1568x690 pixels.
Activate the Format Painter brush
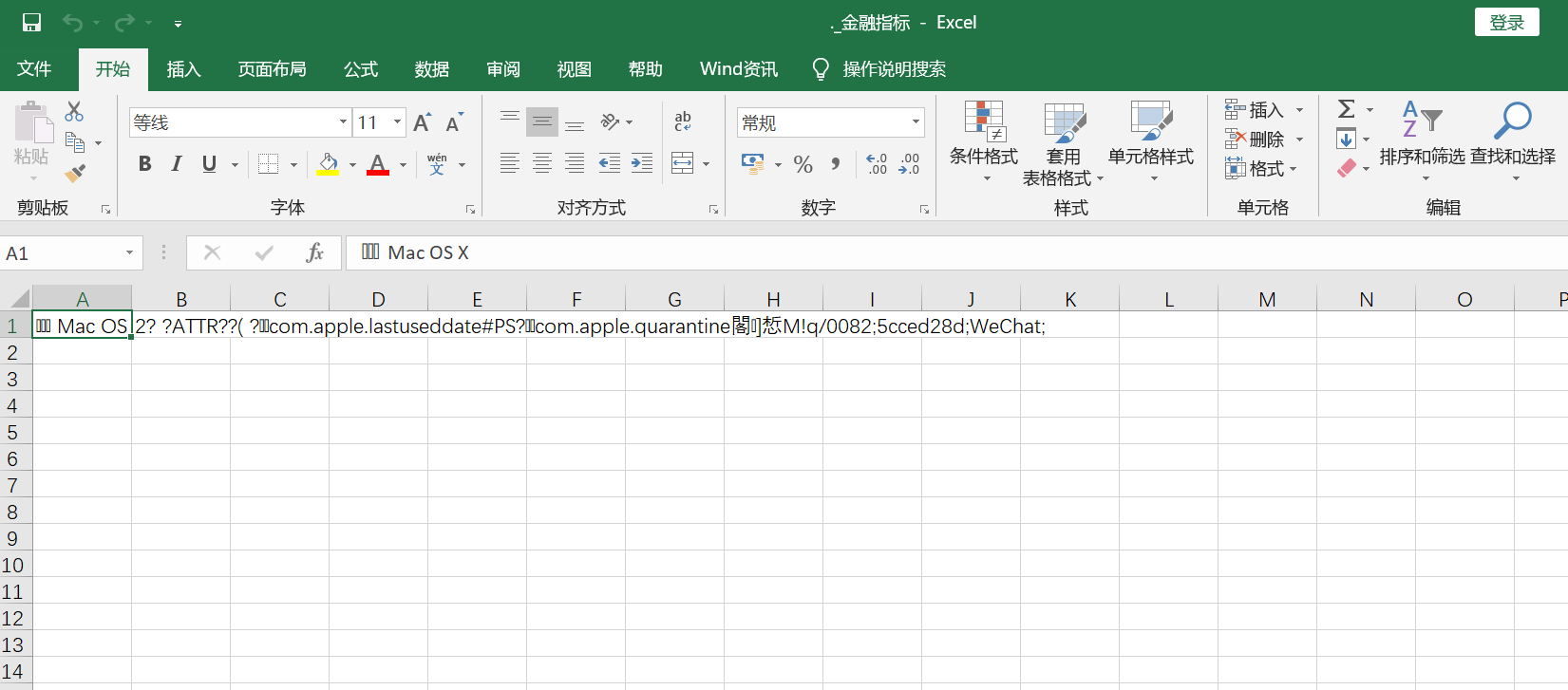point(74,173)
